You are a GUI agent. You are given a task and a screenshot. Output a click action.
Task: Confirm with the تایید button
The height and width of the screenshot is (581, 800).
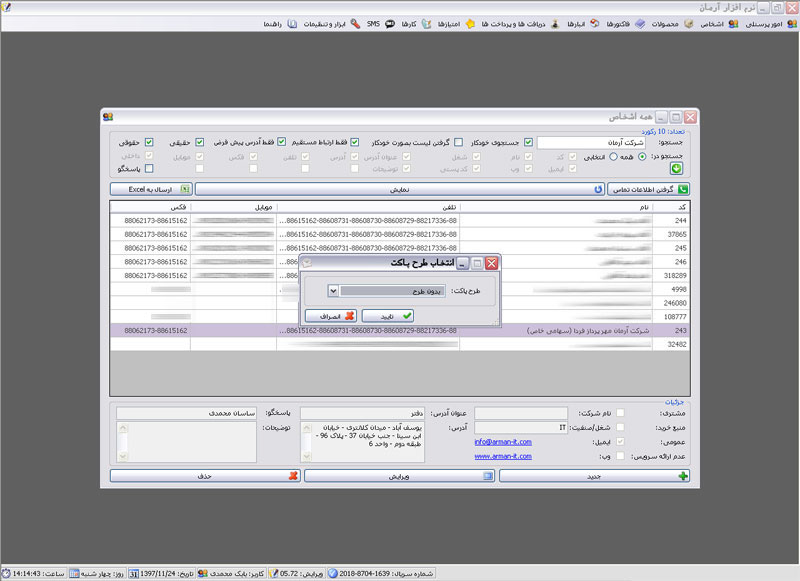[388, 316]
